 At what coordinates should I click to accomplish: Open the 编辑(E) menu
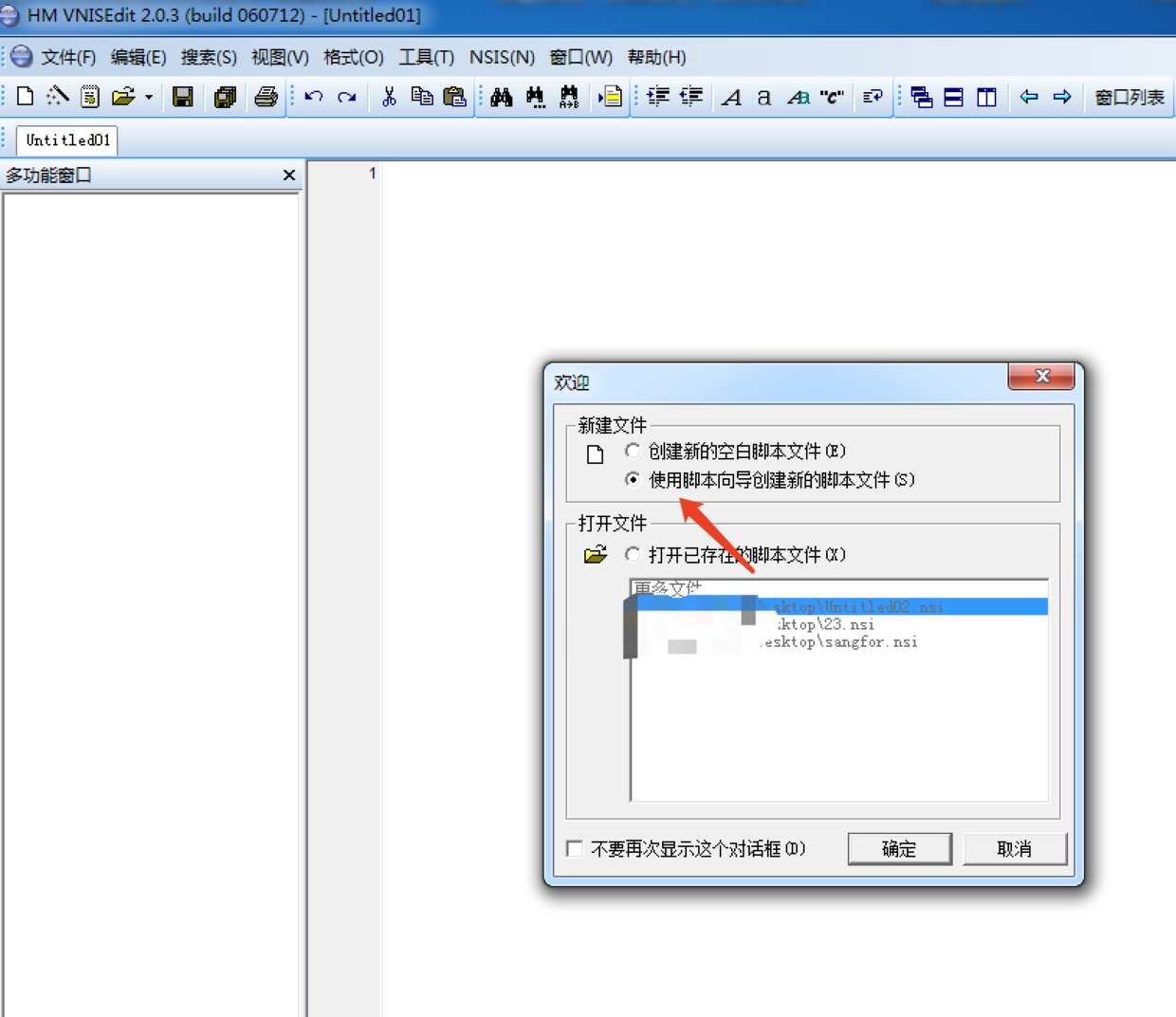click(138, 57)
